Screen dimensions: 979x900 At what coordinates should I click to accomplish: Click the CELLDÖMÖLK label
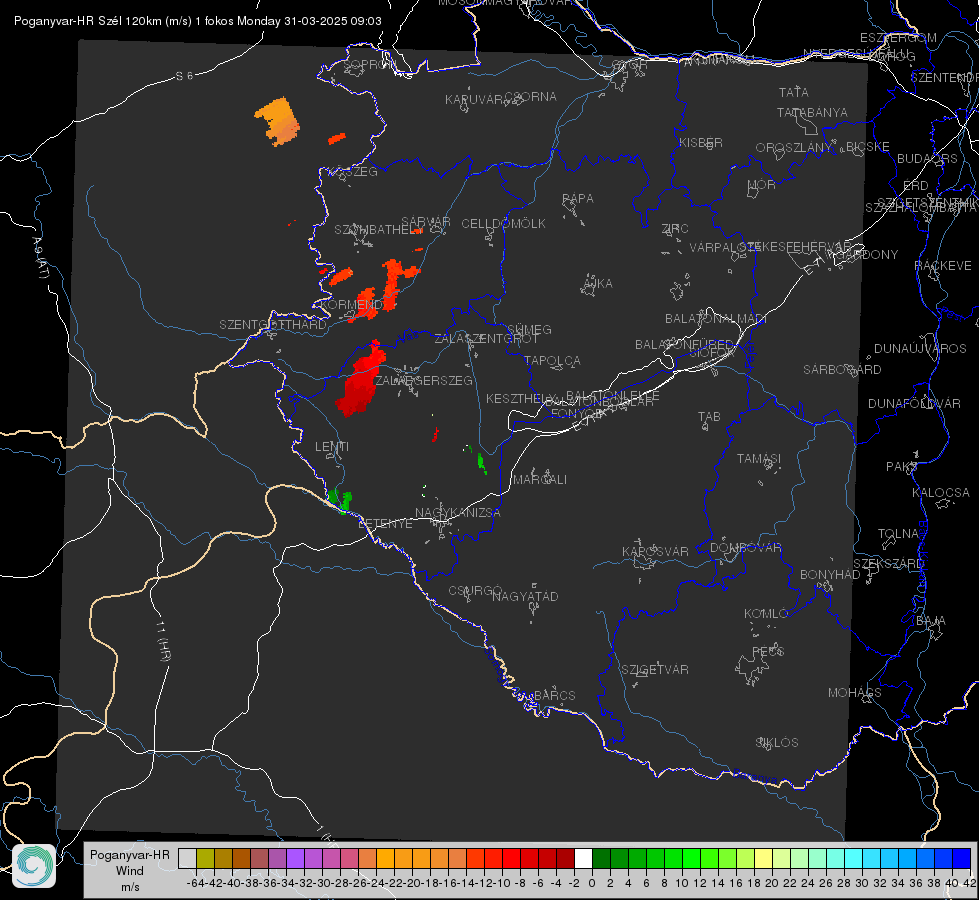[x=503, y=224]
